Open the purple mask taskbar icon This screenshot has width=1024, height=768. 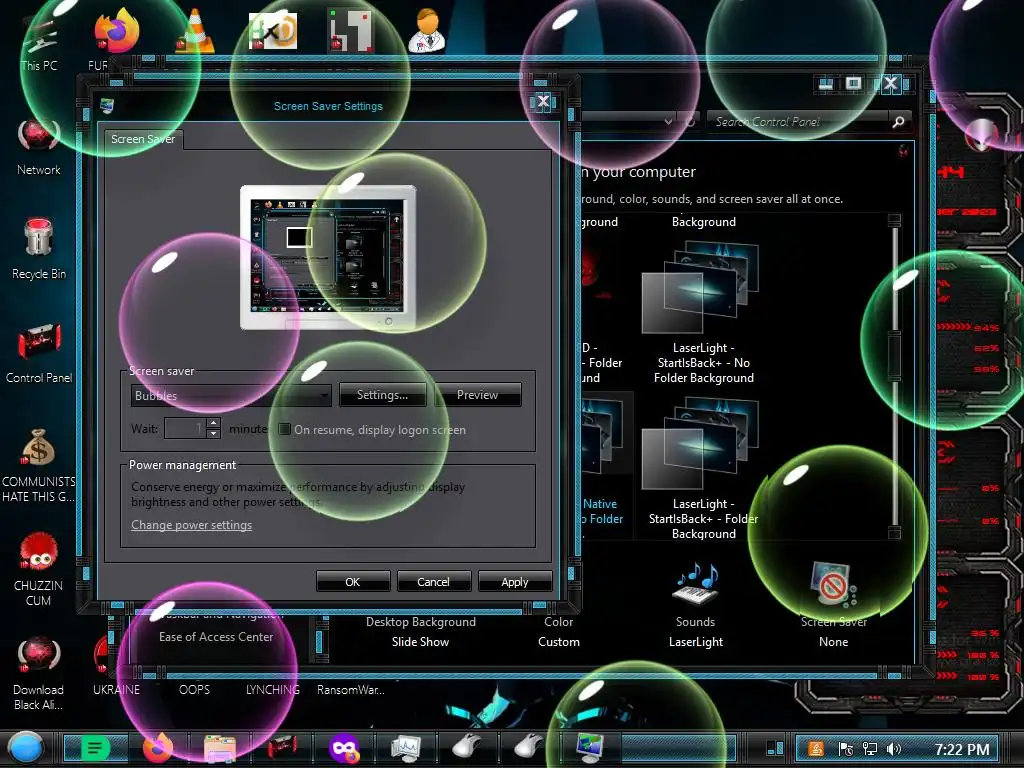(344, 748)
